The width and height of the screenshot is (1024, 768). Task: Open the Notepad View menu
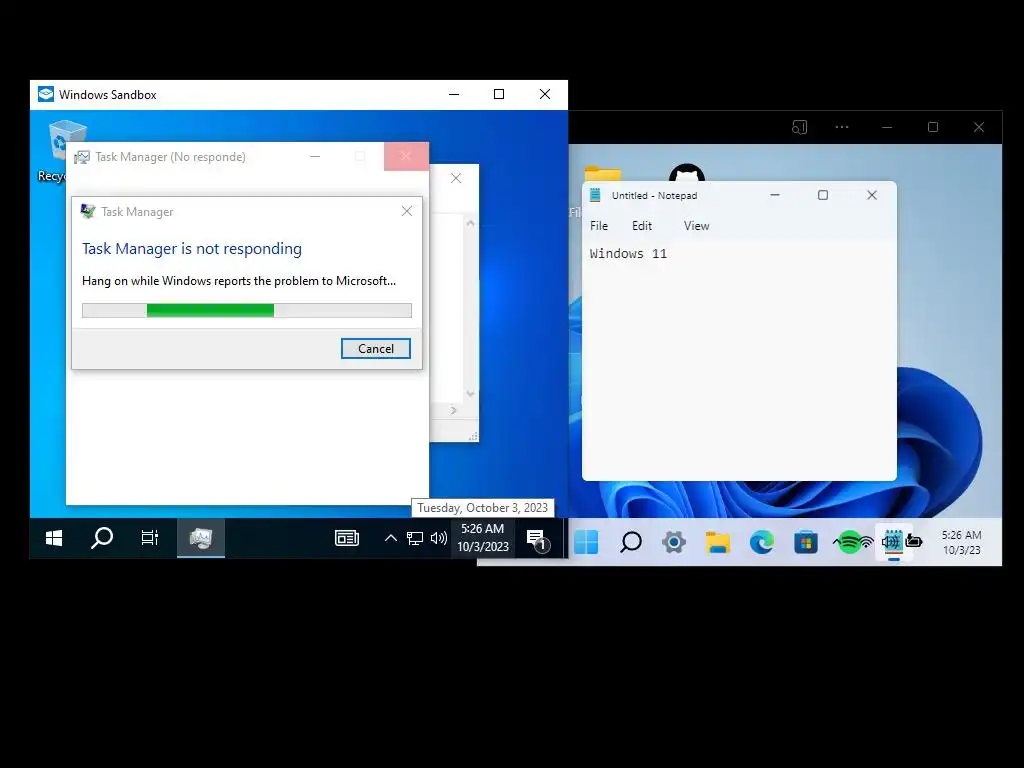696,226
